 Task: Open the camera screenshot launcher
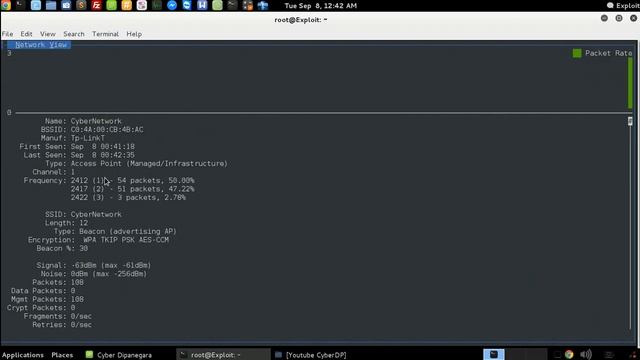(66, 5)
